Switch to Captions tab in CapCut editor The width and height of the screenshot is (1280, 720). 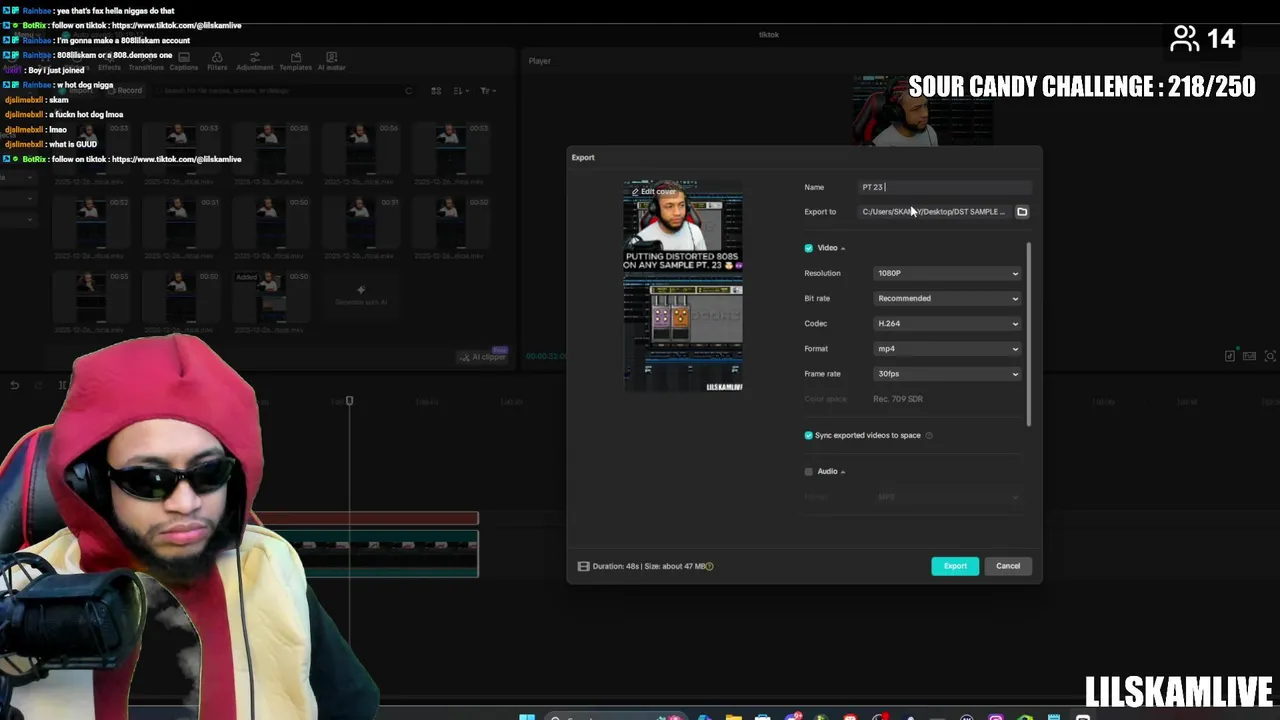coord(184,62)
